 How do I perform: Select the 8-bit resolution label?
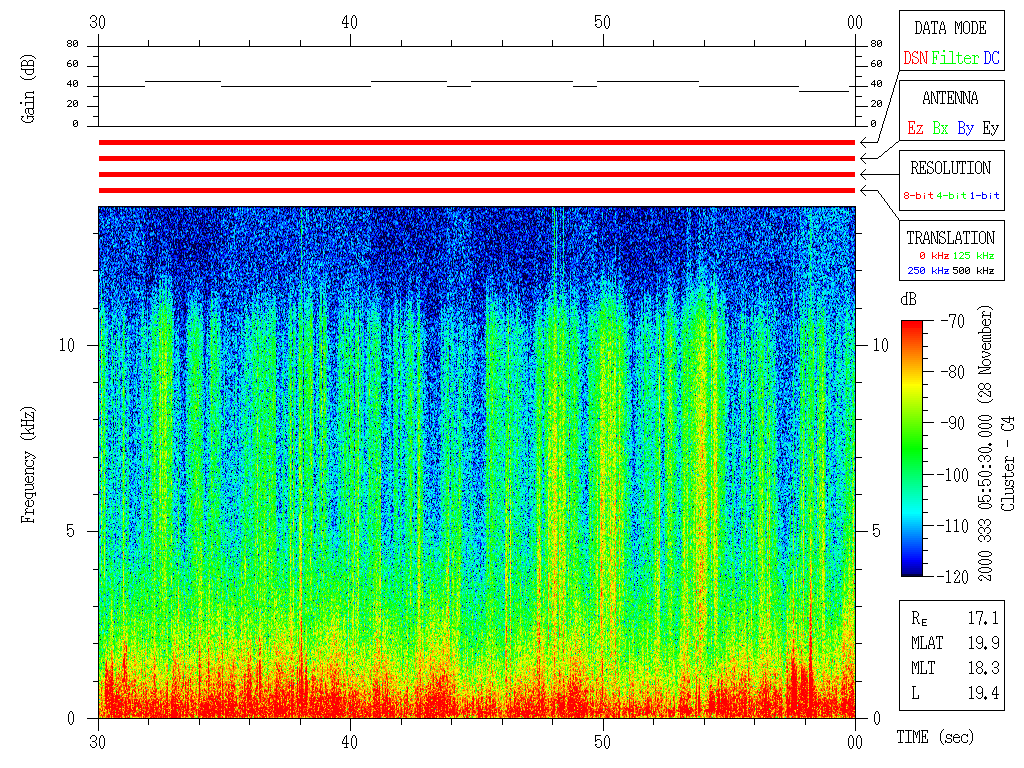click(918, 196)
